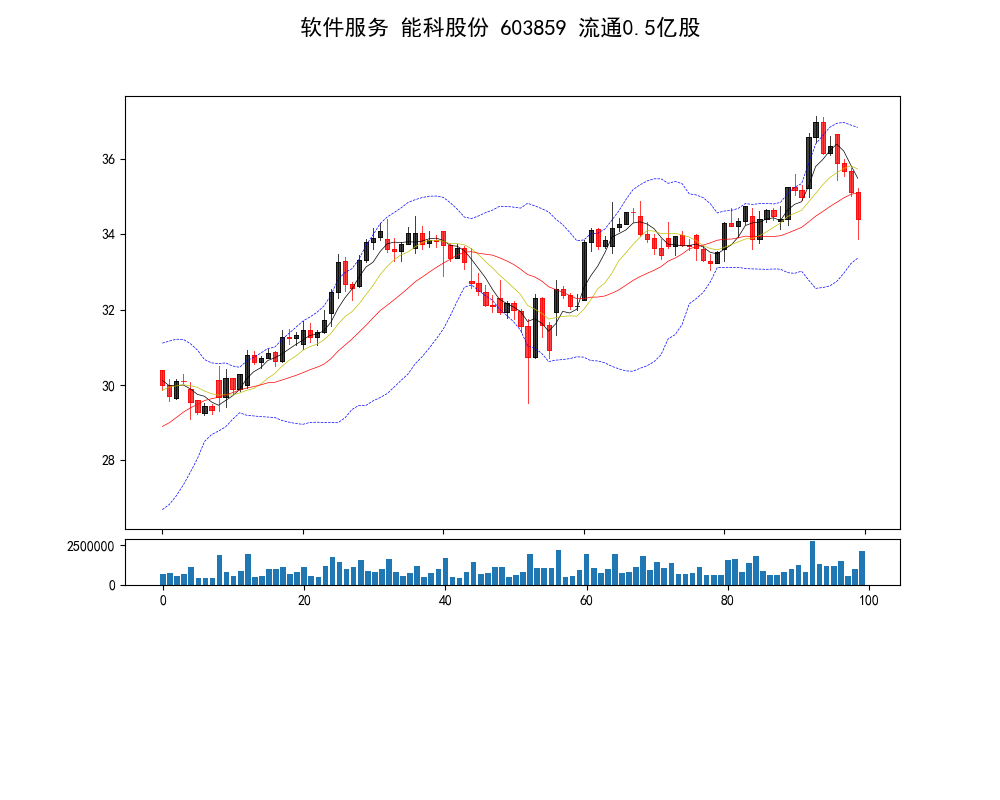Click the x-axis tick label 80
The width and height of the screenshot is (1000, 800).
(x=727, y=600)
